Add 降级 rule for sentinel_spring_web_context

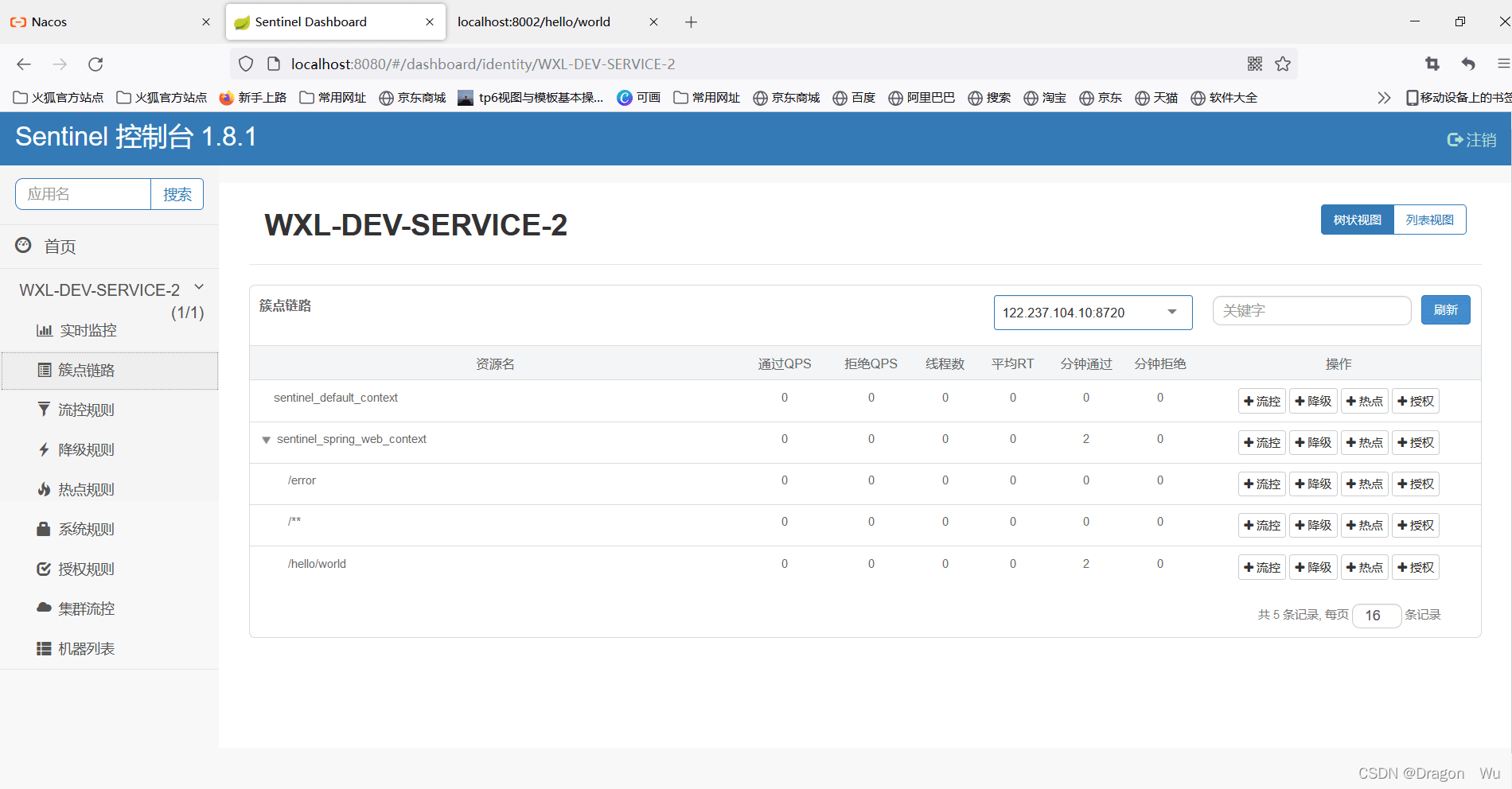[x=1313, y=442]
